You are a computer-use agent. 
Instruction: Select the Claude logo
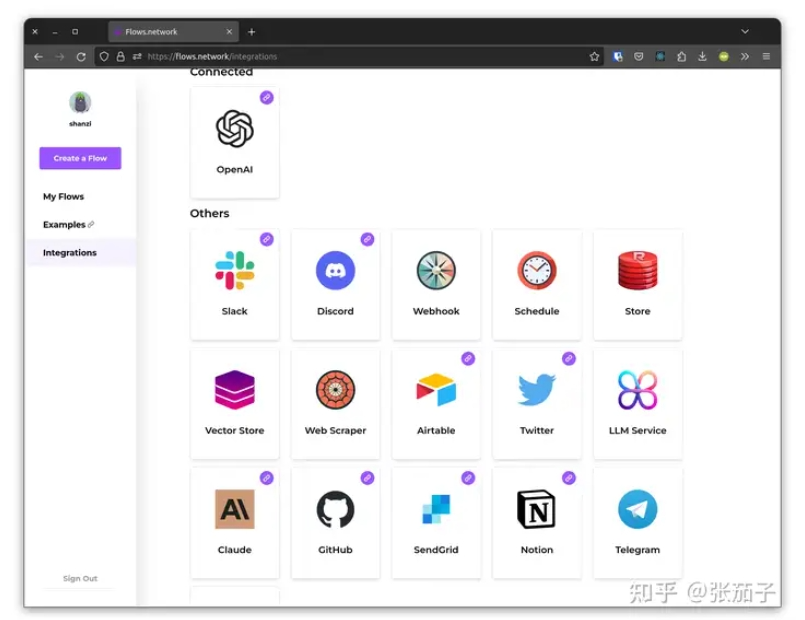tap(235, 509)
